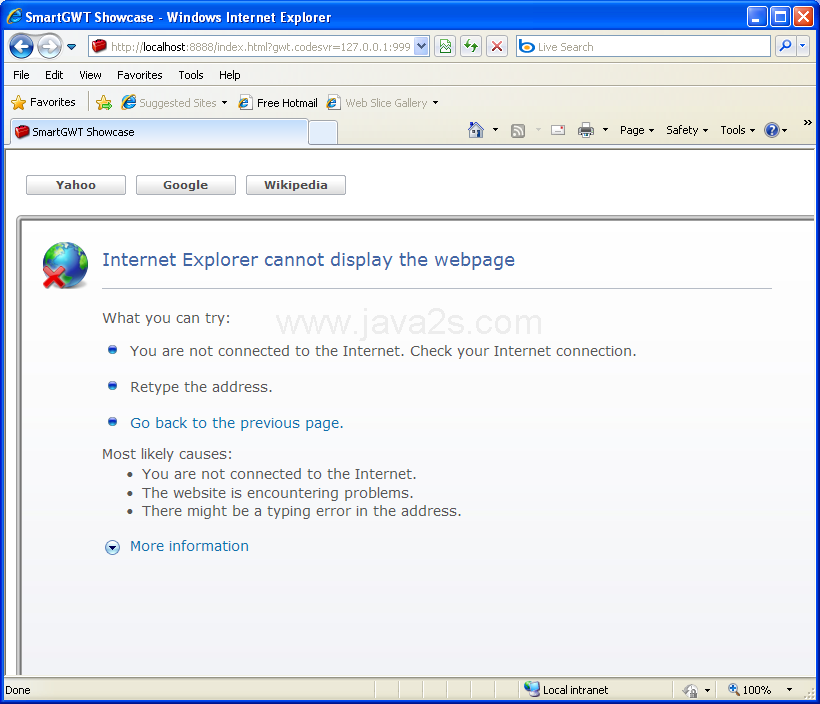The height and width of the screenshot is (704, 820).
Task: Click the globe error icon
Action: click(x=65, y=265)
